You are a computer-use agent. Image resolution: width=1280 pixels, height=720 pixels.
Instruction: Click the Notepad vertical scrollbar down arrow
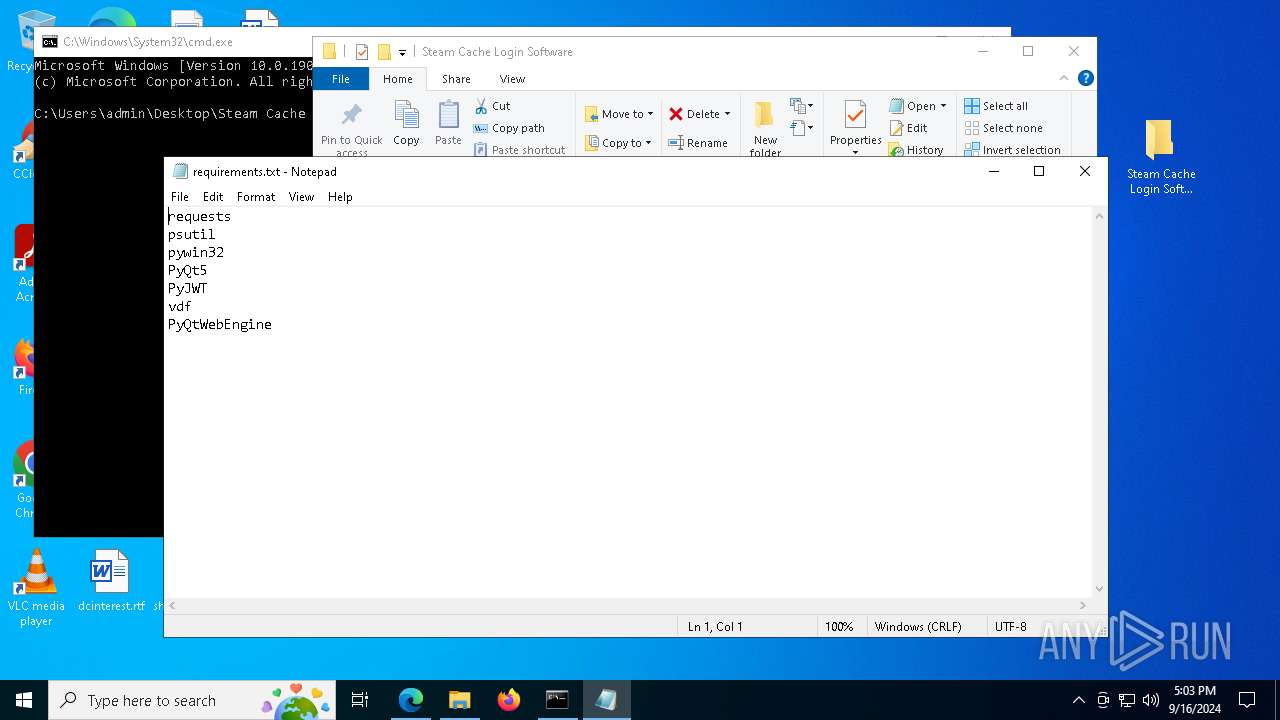tap(1099, 589)
